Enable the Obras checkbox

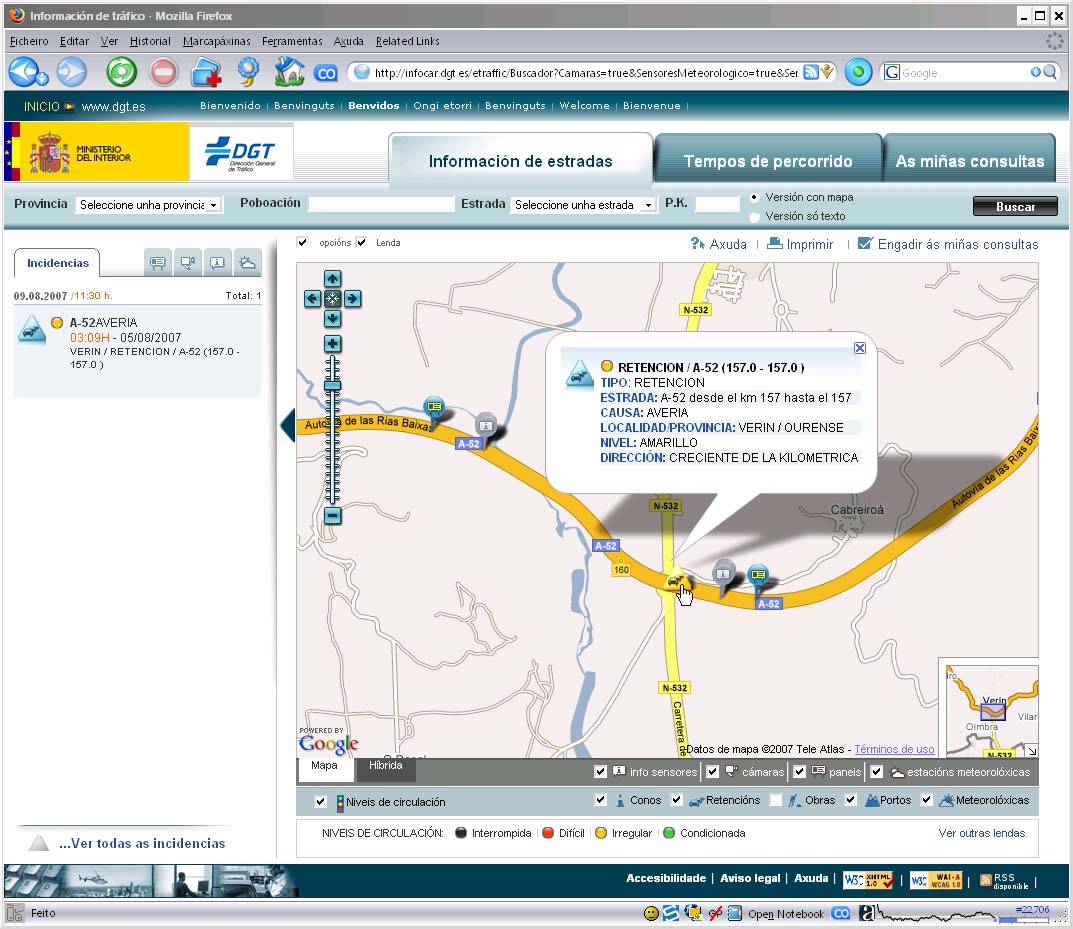click(776, 800)
